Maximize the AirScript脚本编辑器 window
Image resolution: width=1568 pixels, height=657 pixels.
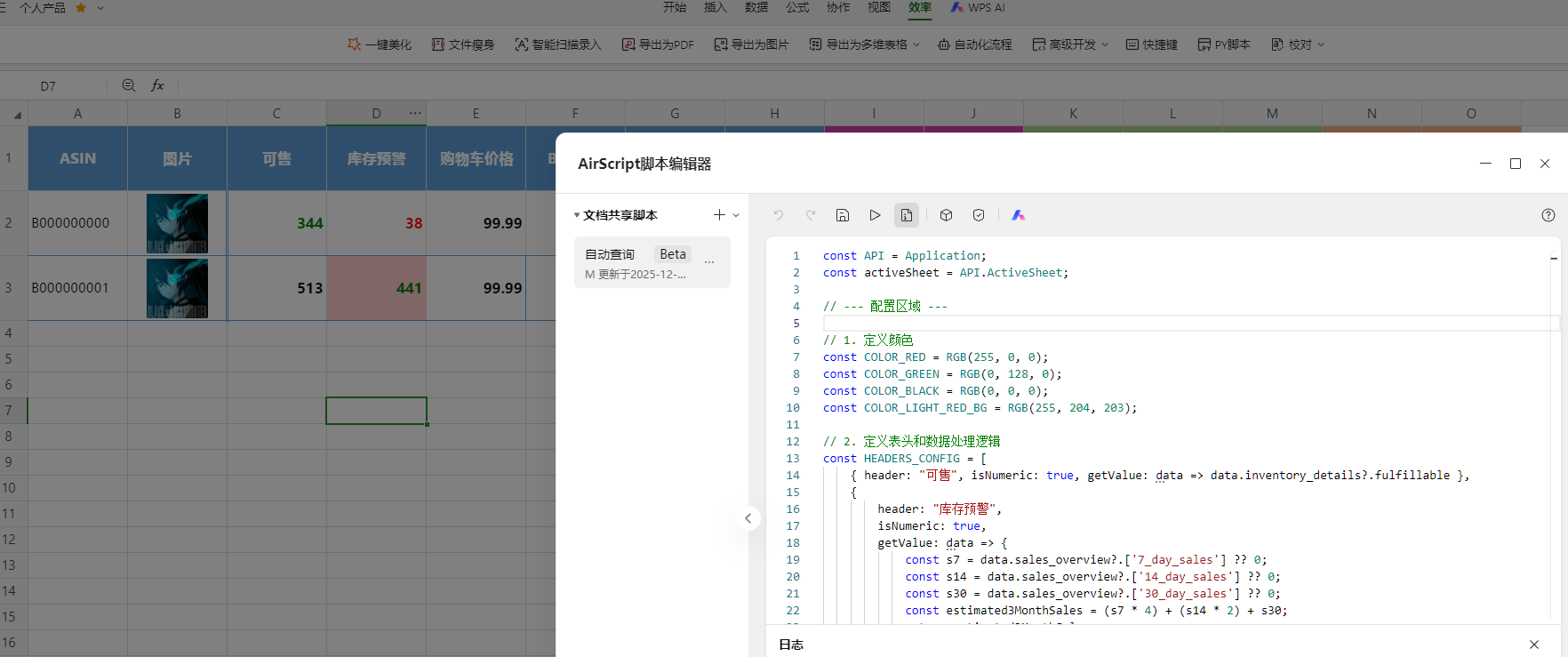(1516, 164)
